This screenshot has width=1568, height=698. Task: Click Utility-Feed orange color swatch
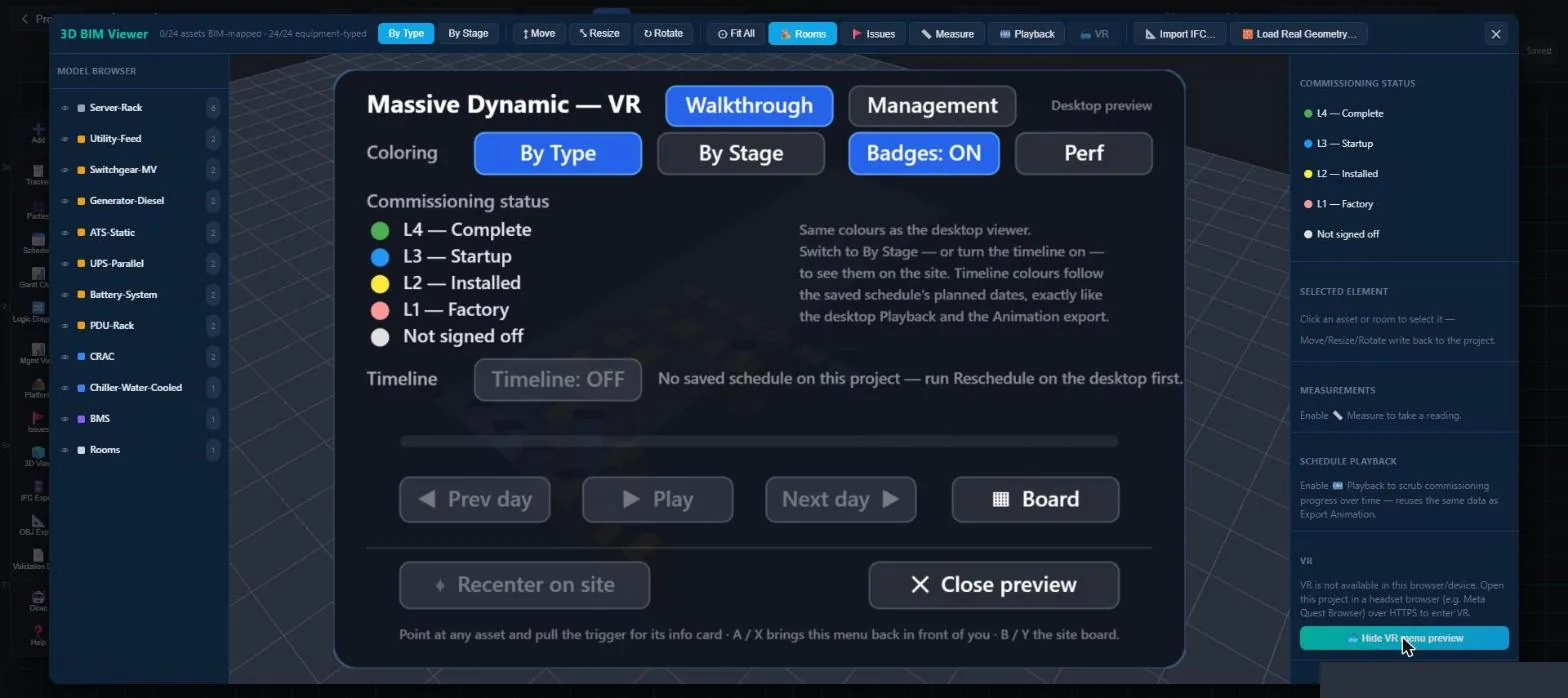pos(81,139)
